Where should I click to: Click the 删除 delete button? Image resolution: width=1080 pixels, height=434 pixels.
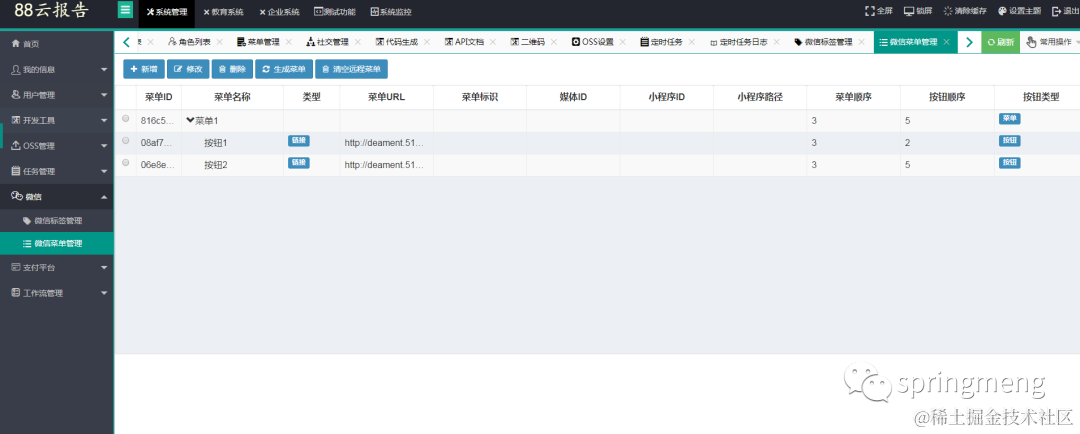click(232, 69)
